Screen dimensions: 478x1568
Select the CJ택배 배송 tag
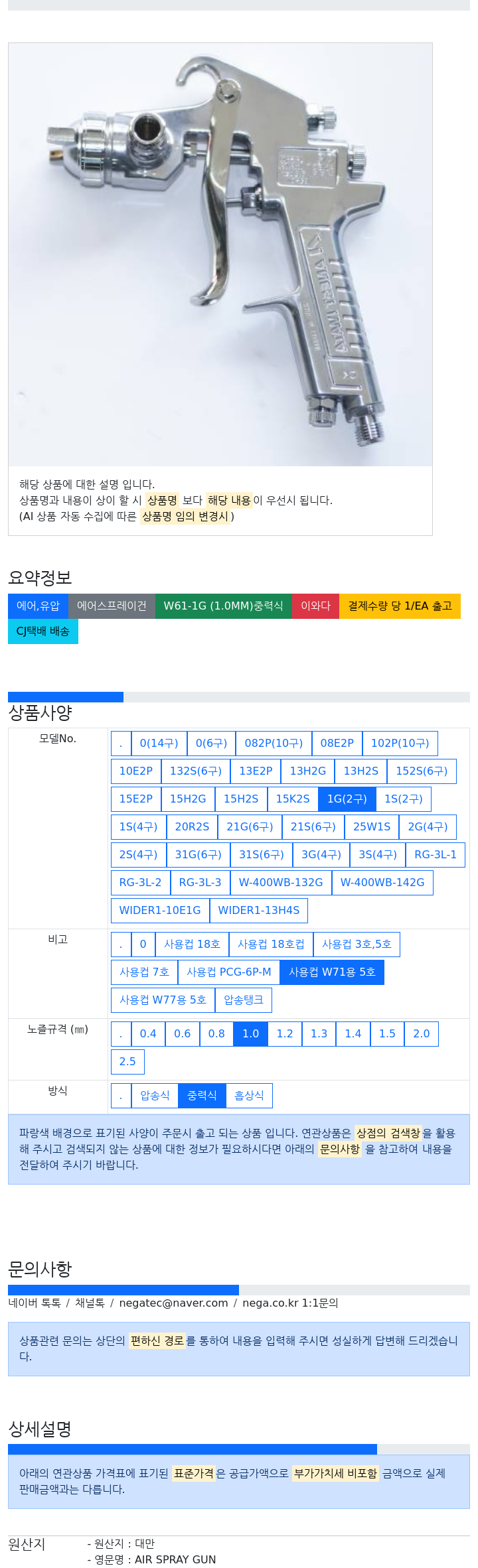[43, 631]
